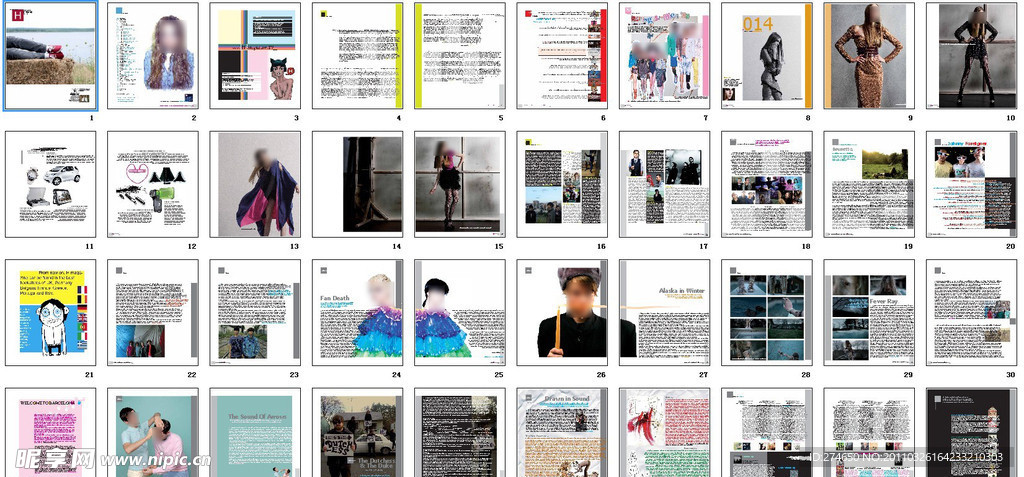Select page 5 with the yellow side strip
Screen dimensions: 1024x477
[x=460, y=56]
